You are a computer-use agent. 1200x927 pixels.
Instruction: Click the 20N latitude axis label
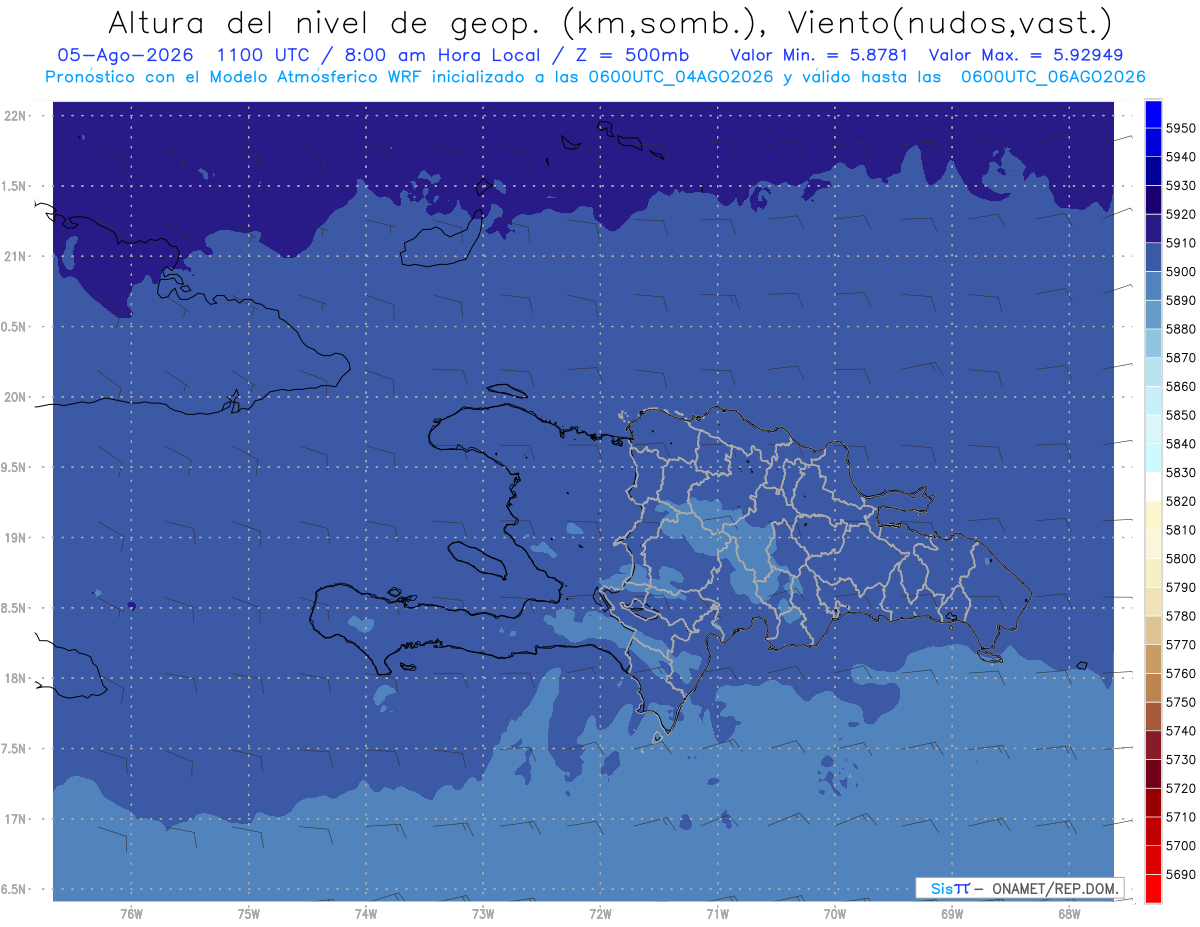coord(16,398)
